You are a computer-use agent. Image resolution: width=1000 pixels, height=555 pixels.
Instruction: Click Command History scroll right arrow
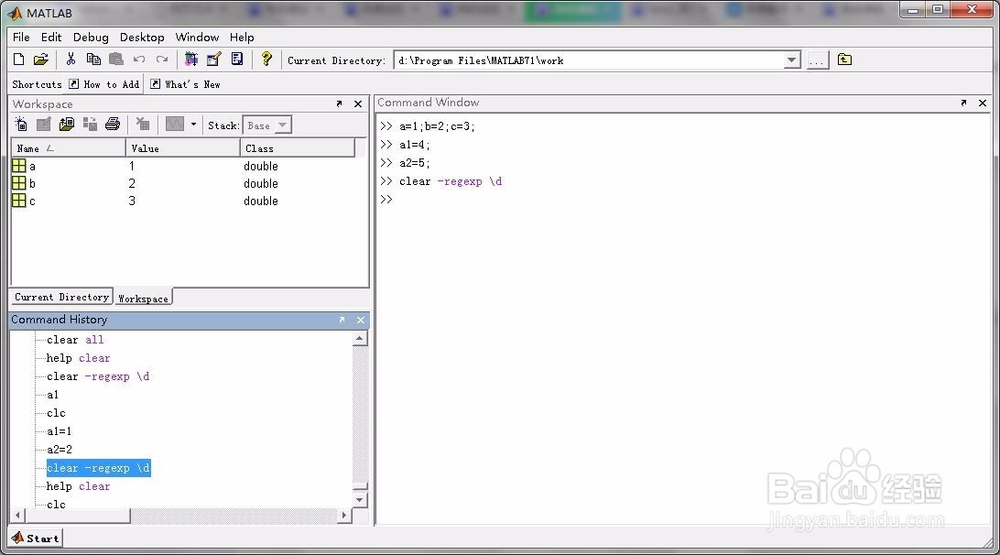[x=344, y=515]
